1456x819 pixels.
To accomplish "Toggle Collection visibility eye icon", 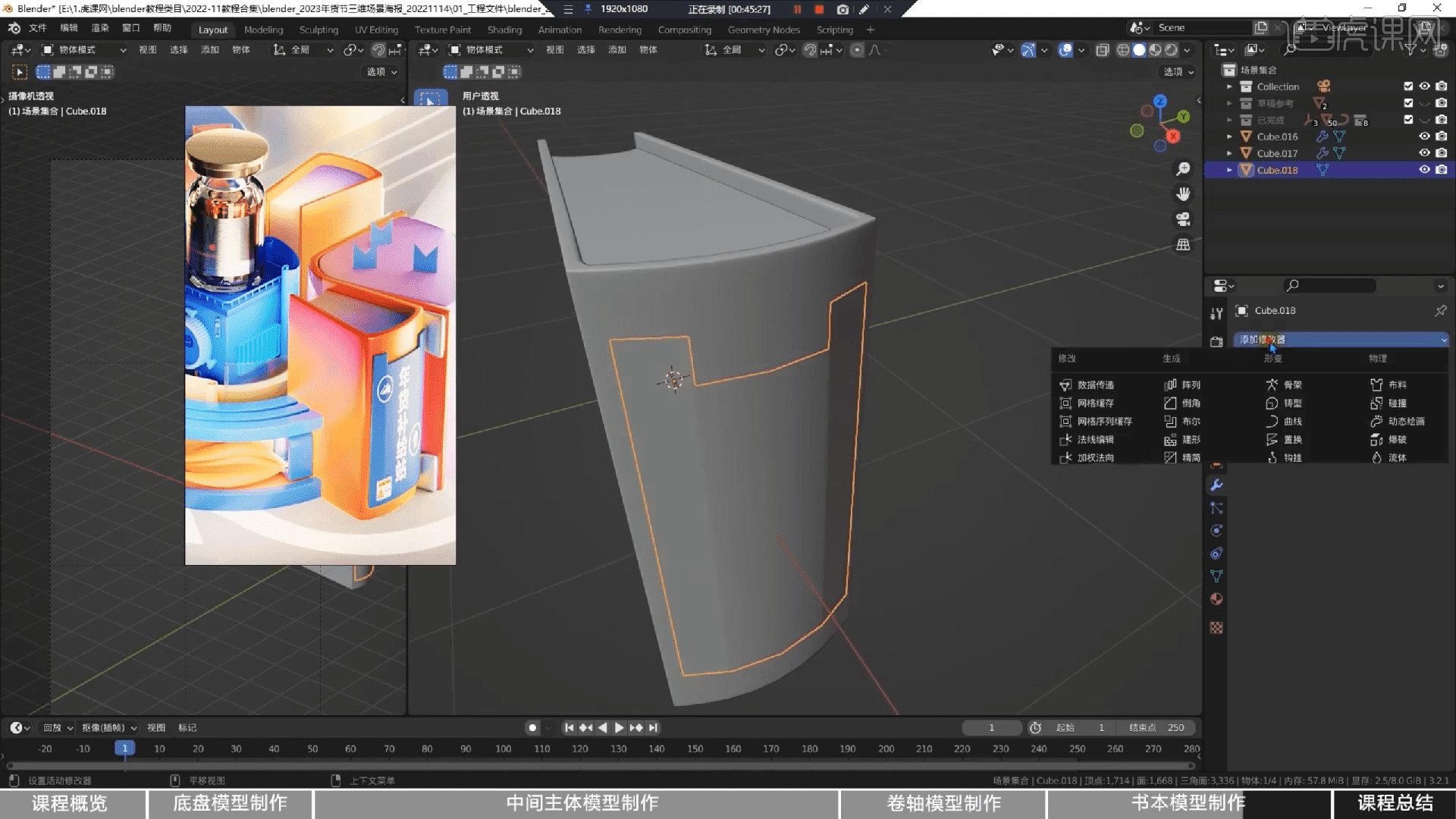I will click(x=1424, y=86).
